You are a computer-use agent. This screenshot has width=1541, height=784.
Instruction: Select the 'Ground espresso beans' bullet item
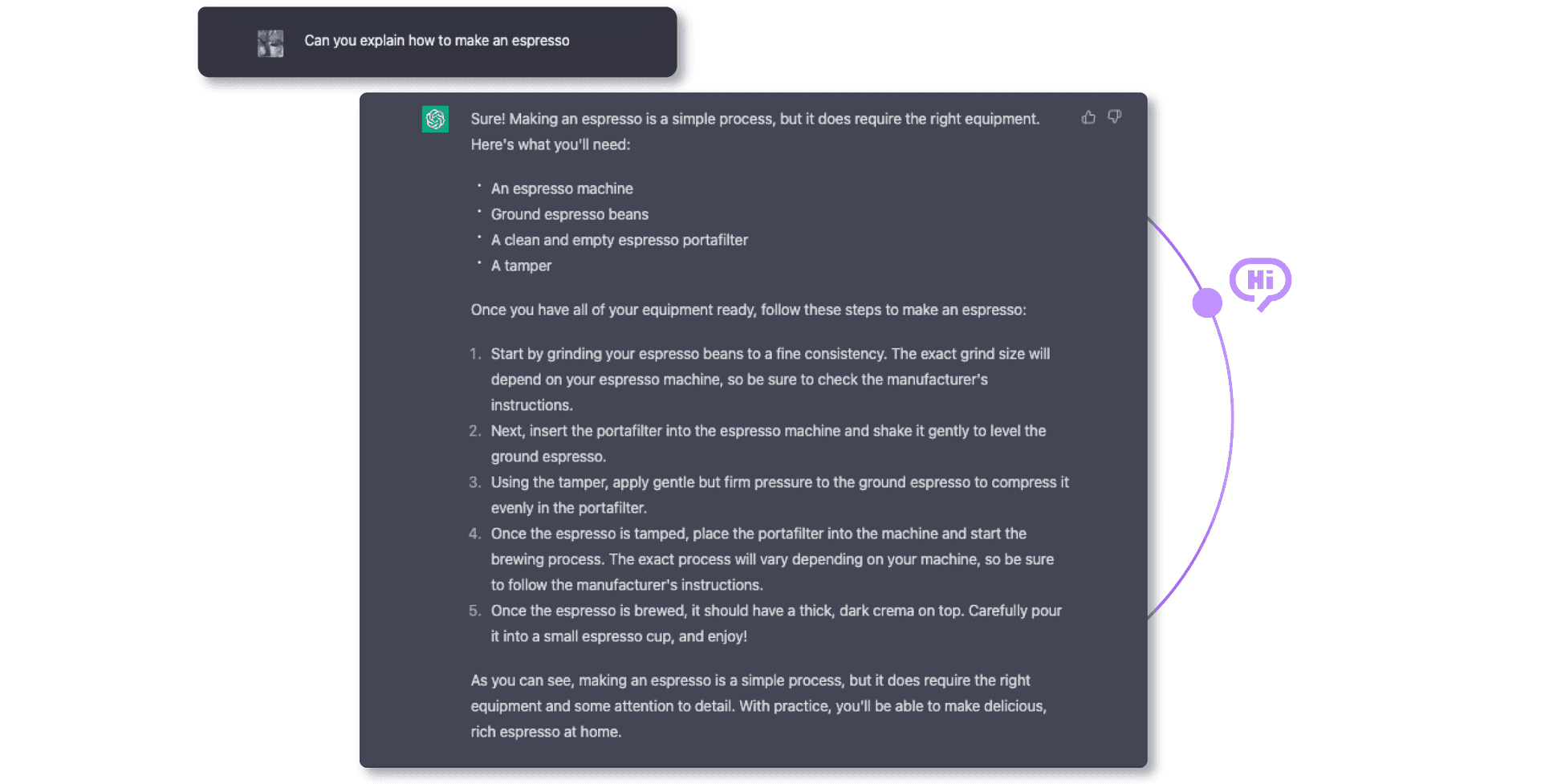[569, 214]
